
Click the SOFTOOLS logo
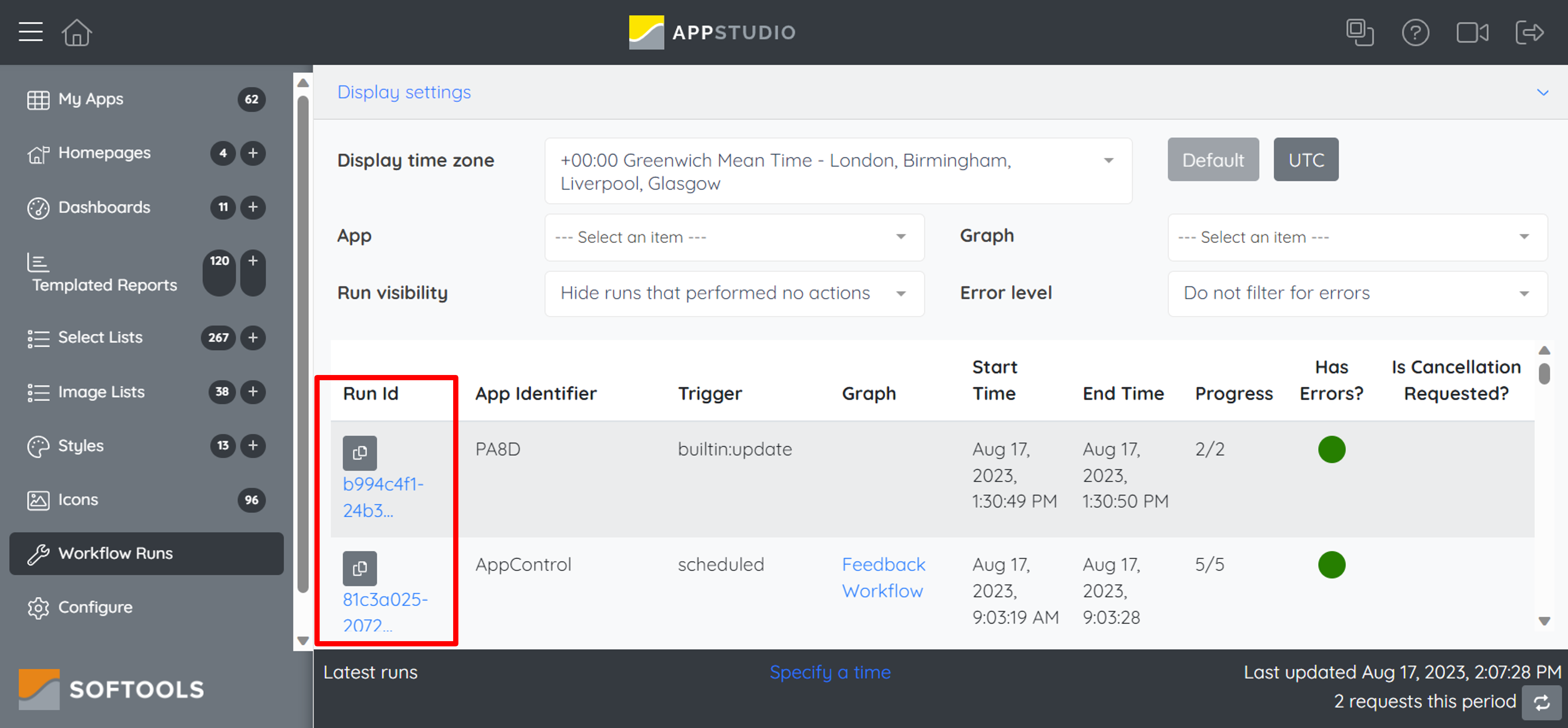[111, 689]
